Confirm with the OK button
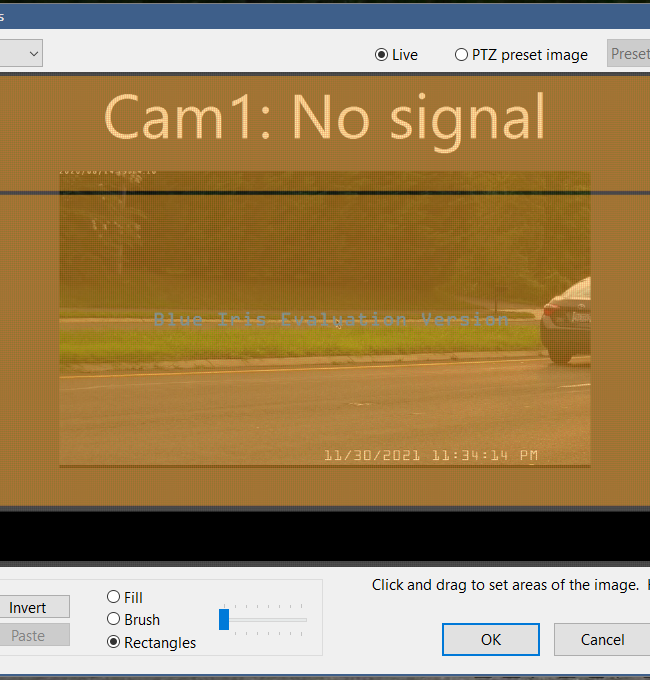This screenshot has width=650, height=680. (x=491, y=640)
